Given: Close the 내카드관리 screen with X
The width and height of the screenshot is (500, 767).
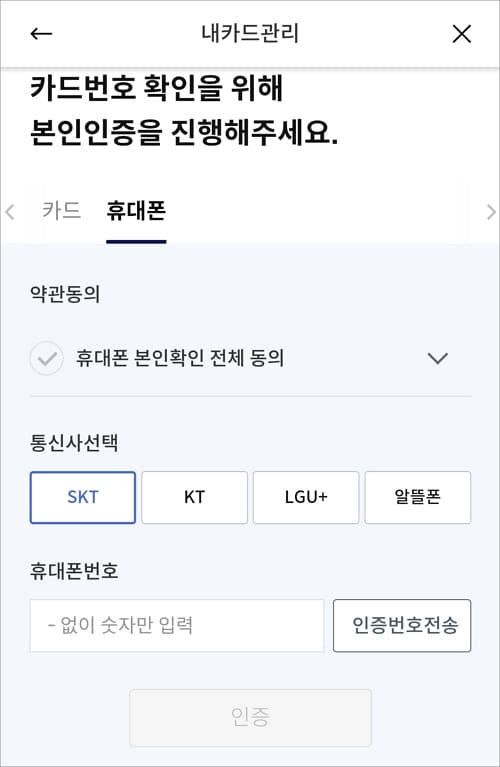Looking at the screenshot, I should 461,34.
